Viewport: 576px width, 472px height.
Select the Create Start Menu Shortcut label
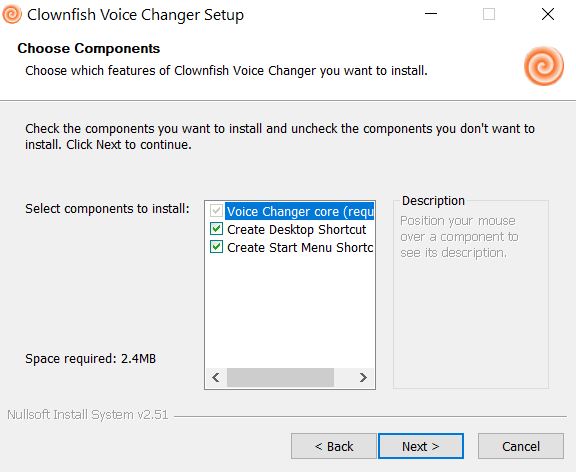(300, 247)
